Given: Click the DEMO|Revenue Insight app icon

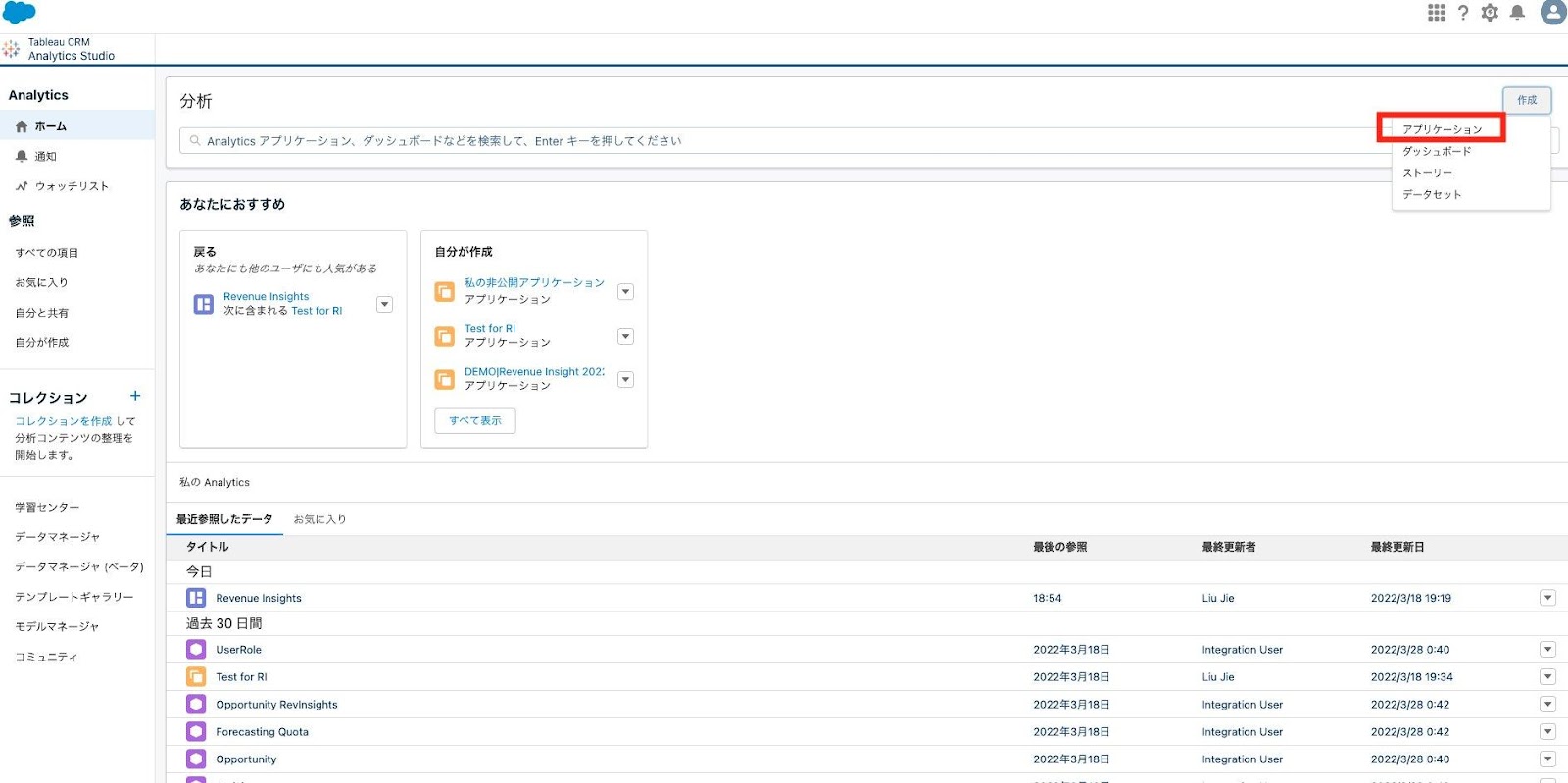Looking at the screenshot, I should coord(444,379).
